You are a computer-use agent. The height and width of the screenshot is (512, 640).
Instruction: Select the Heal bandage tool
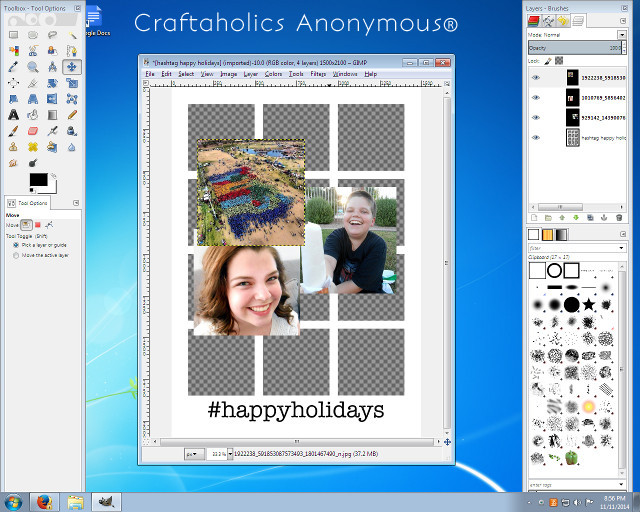click(x=33, y=147)
